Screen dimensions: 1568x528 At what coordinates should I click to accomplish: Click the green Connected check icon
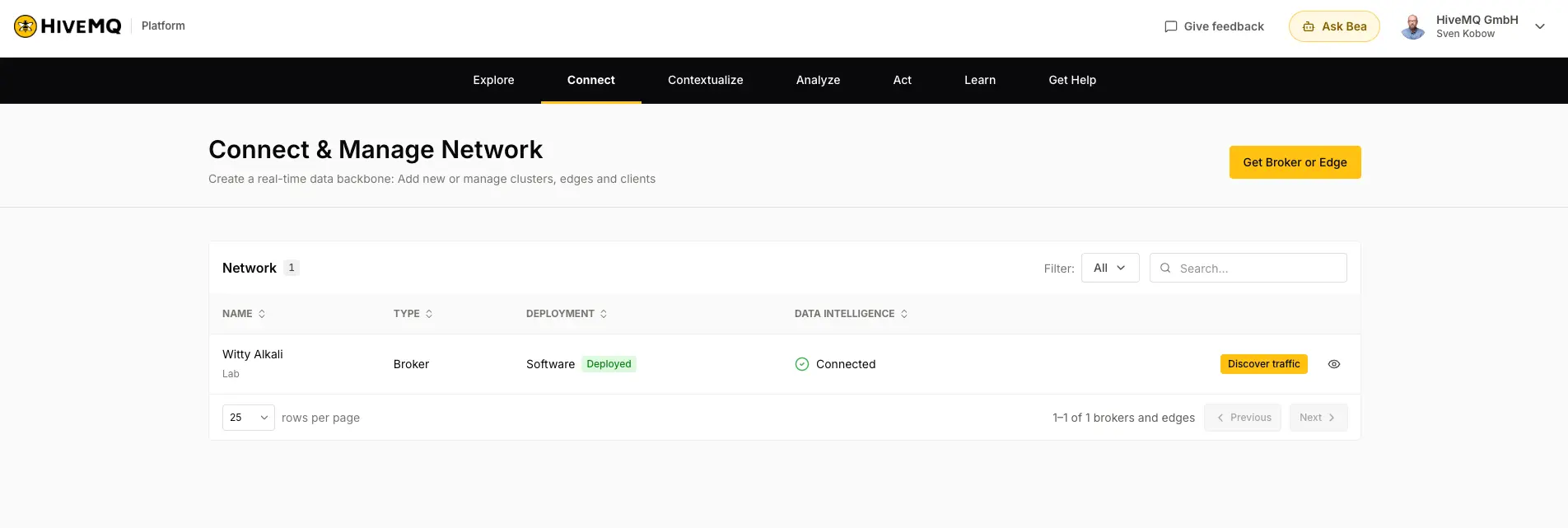(x=802, y=364)
